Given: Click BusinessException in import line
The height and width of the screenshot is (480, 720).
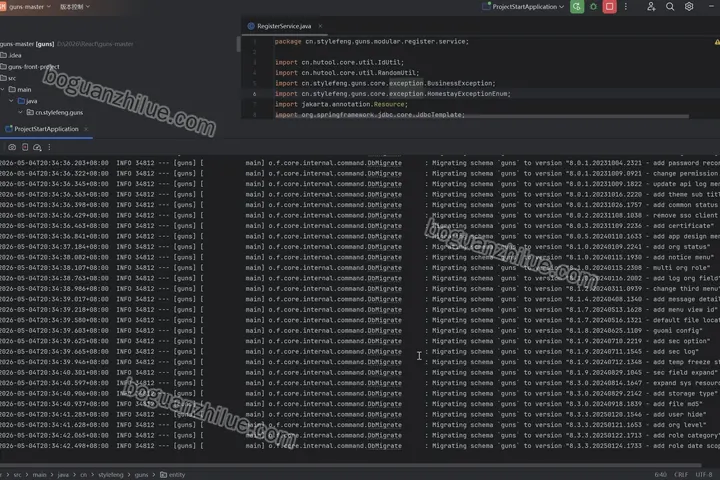Looking at the screenshot, I should point(459,83).
